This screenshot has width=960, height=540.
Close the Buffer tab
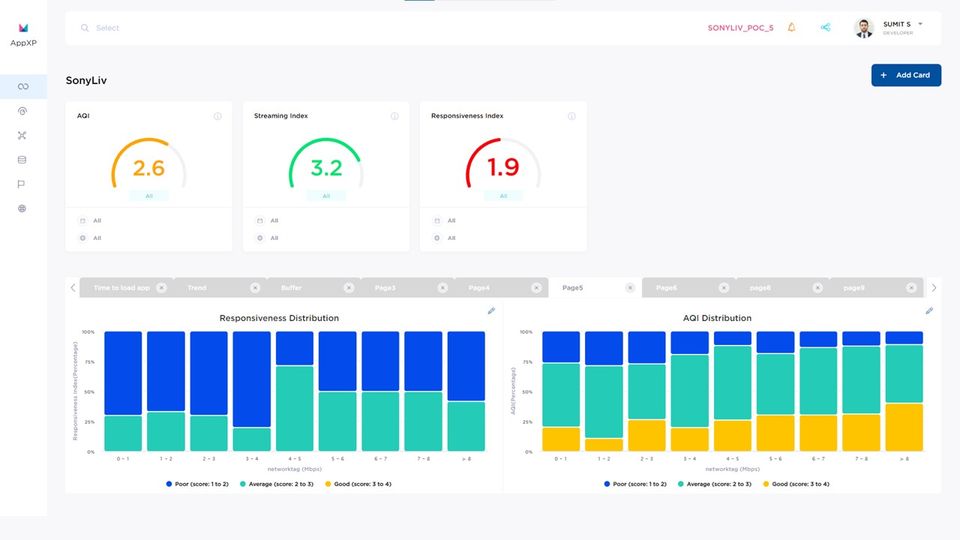tap(348, 288)
